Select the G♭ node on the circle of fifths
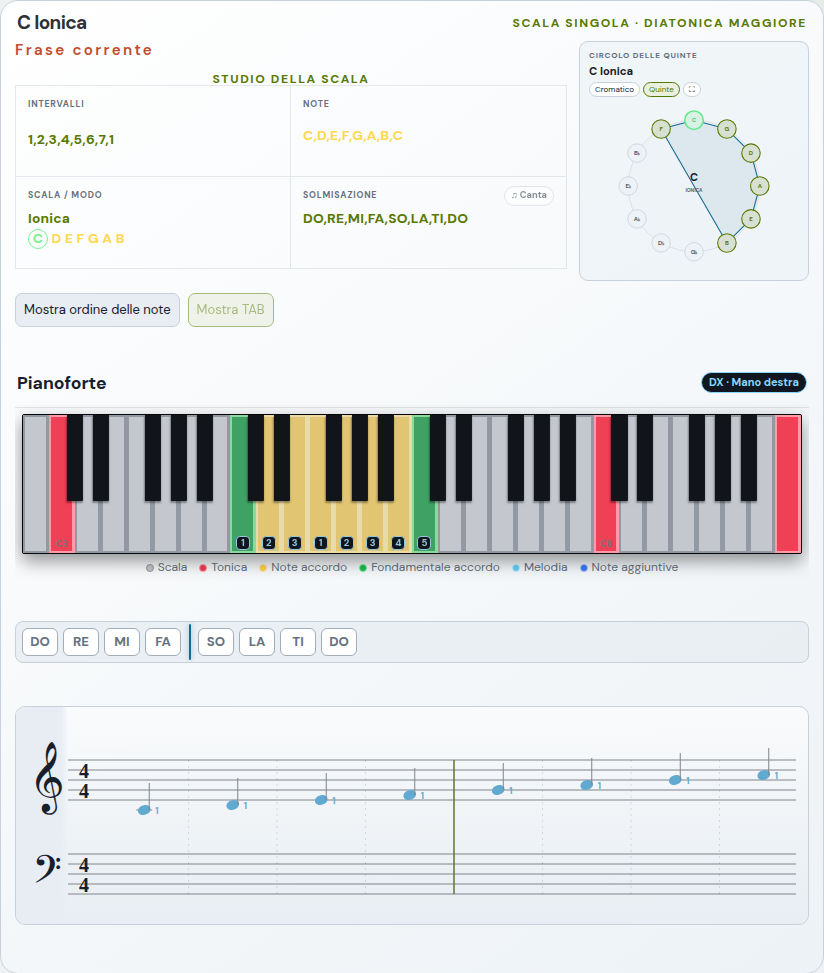 [x=694, y=251]
